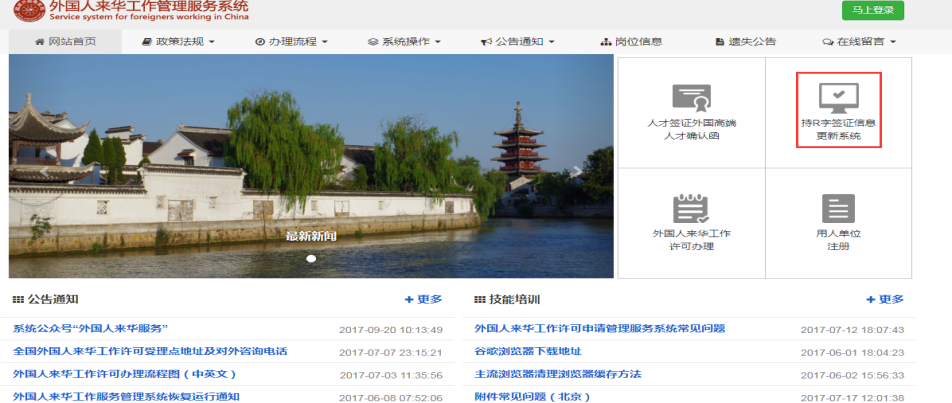Open the 公告通知 menu
Viewport: 952px width, 403px height.
(x=518, y=42)
